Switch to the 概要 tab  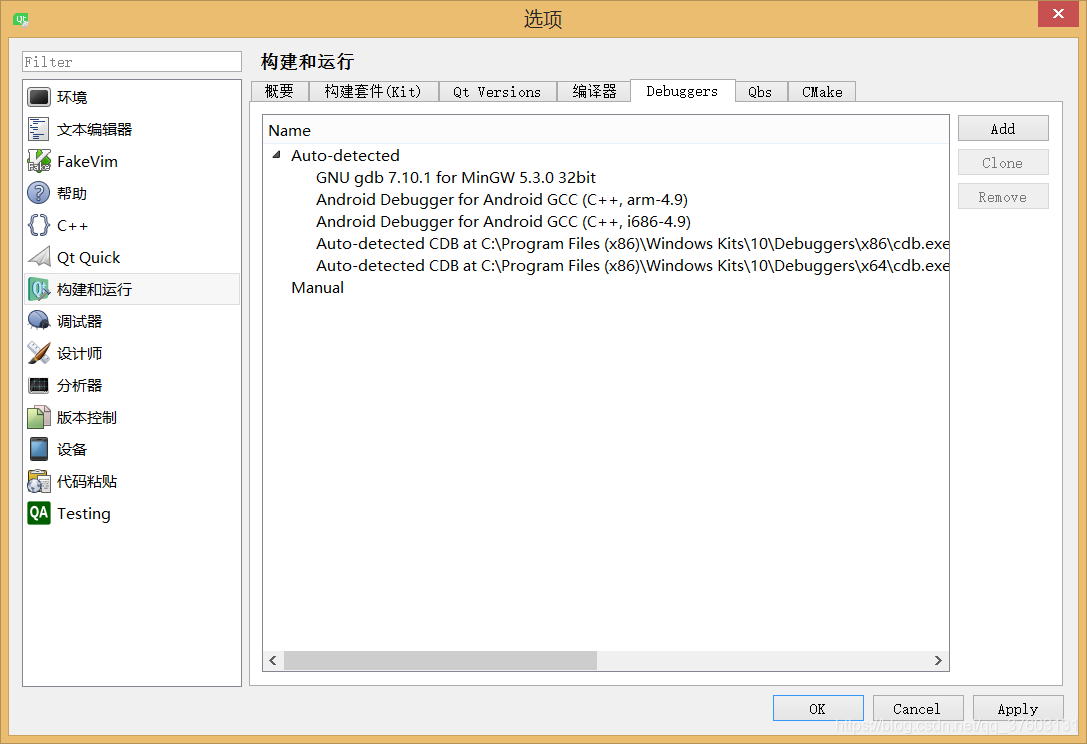point(279,92)
